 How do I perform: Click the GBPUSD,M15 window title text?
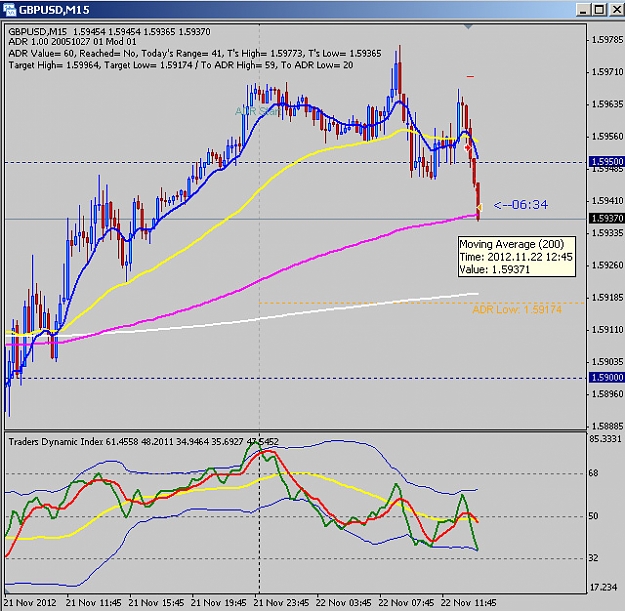click(54, 10)
